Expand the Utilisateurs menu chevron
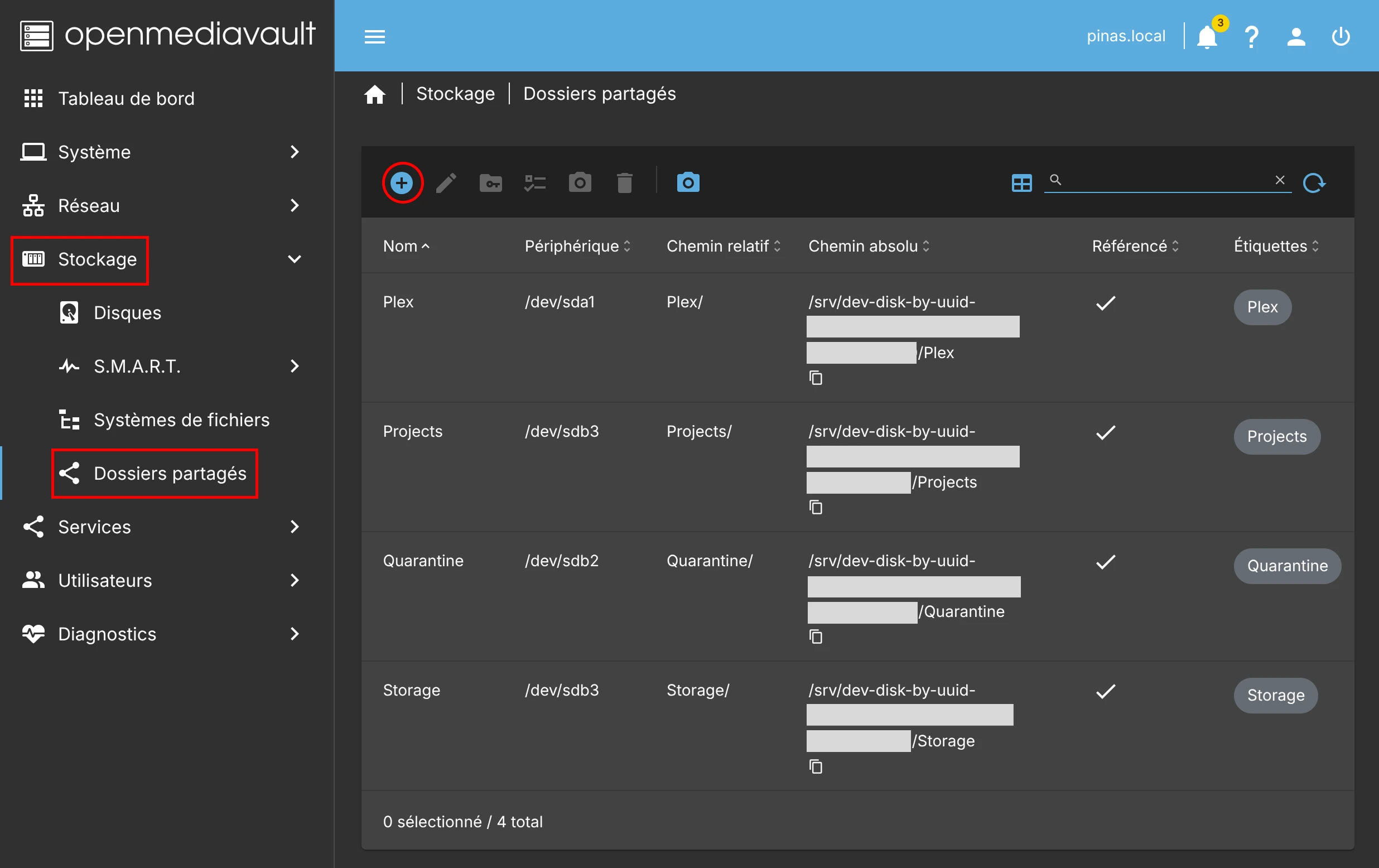 pyautogui.click(x=295, y=580)
